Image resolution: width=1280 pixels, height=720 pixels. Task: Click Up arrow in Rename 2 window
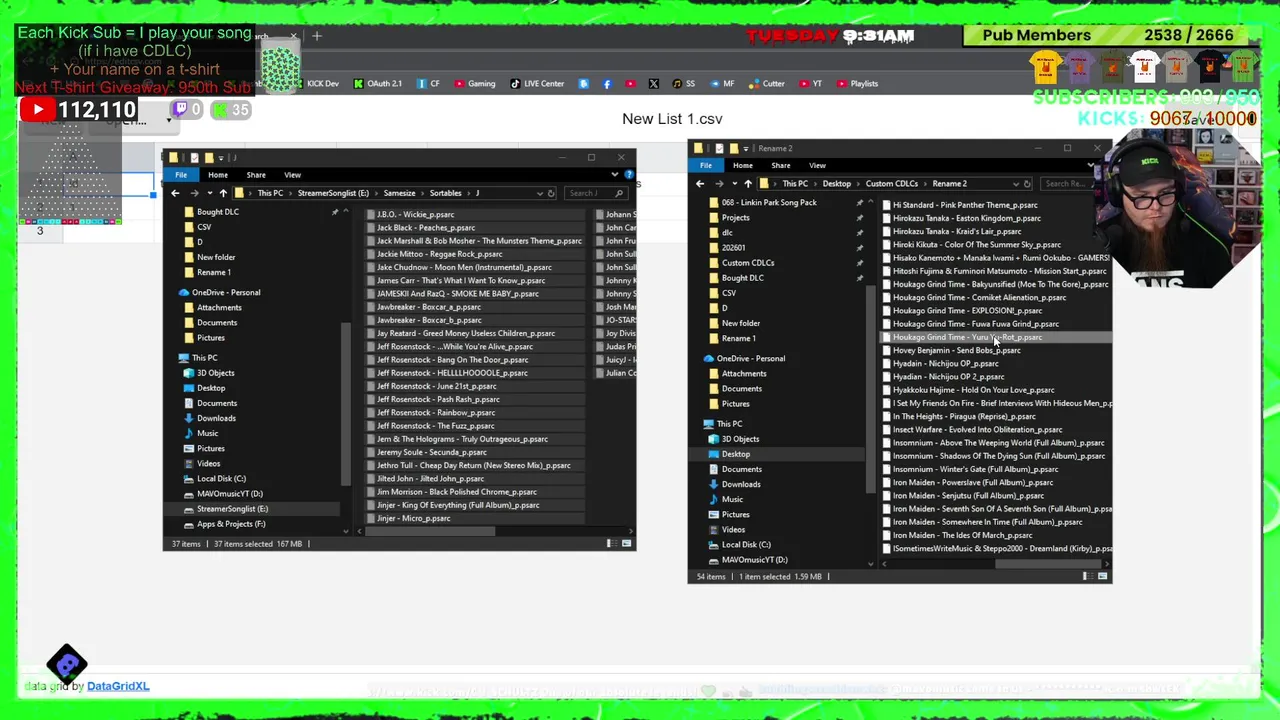click(748, 184)
